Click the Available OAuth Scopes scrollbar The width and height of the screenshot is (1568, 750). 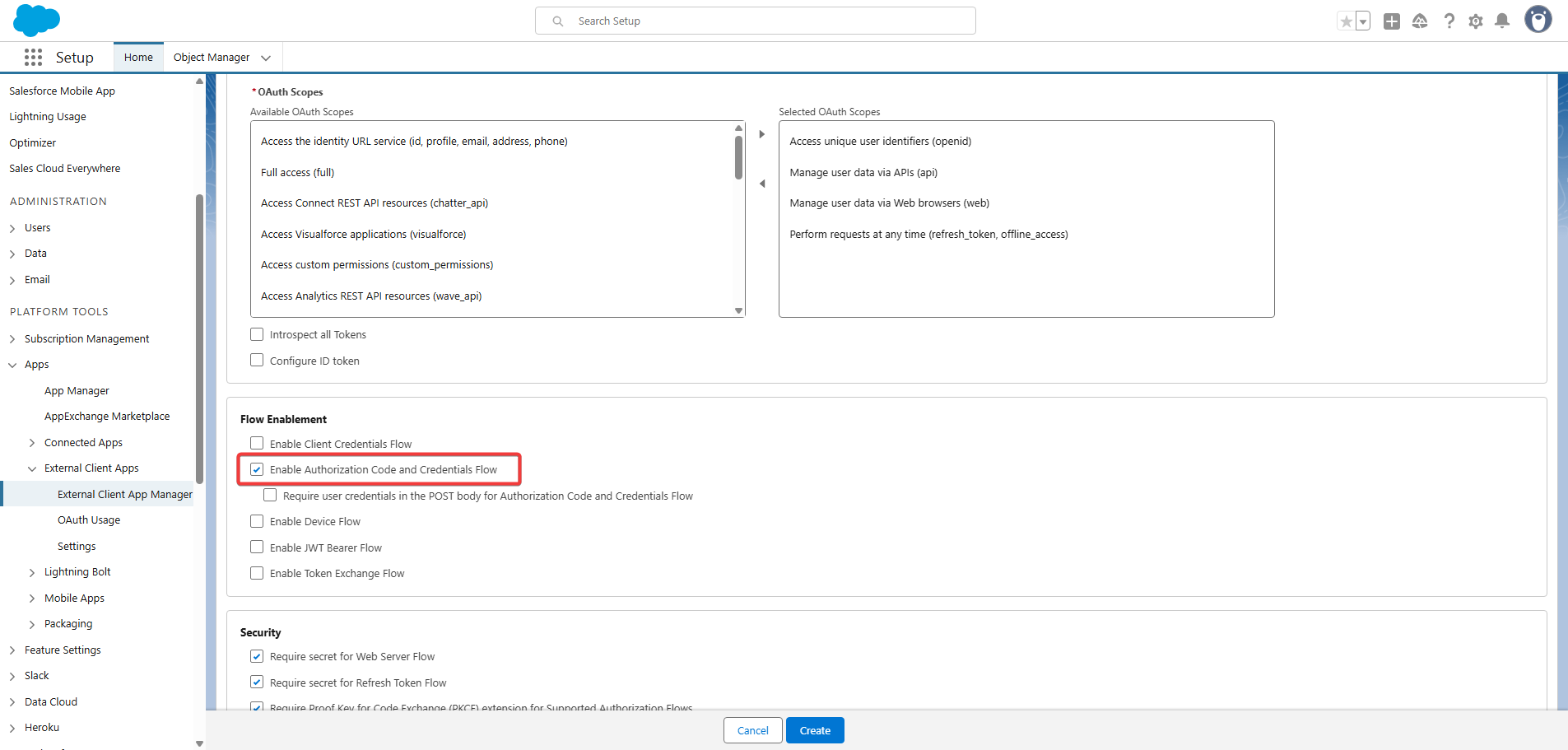coord(738,157)
